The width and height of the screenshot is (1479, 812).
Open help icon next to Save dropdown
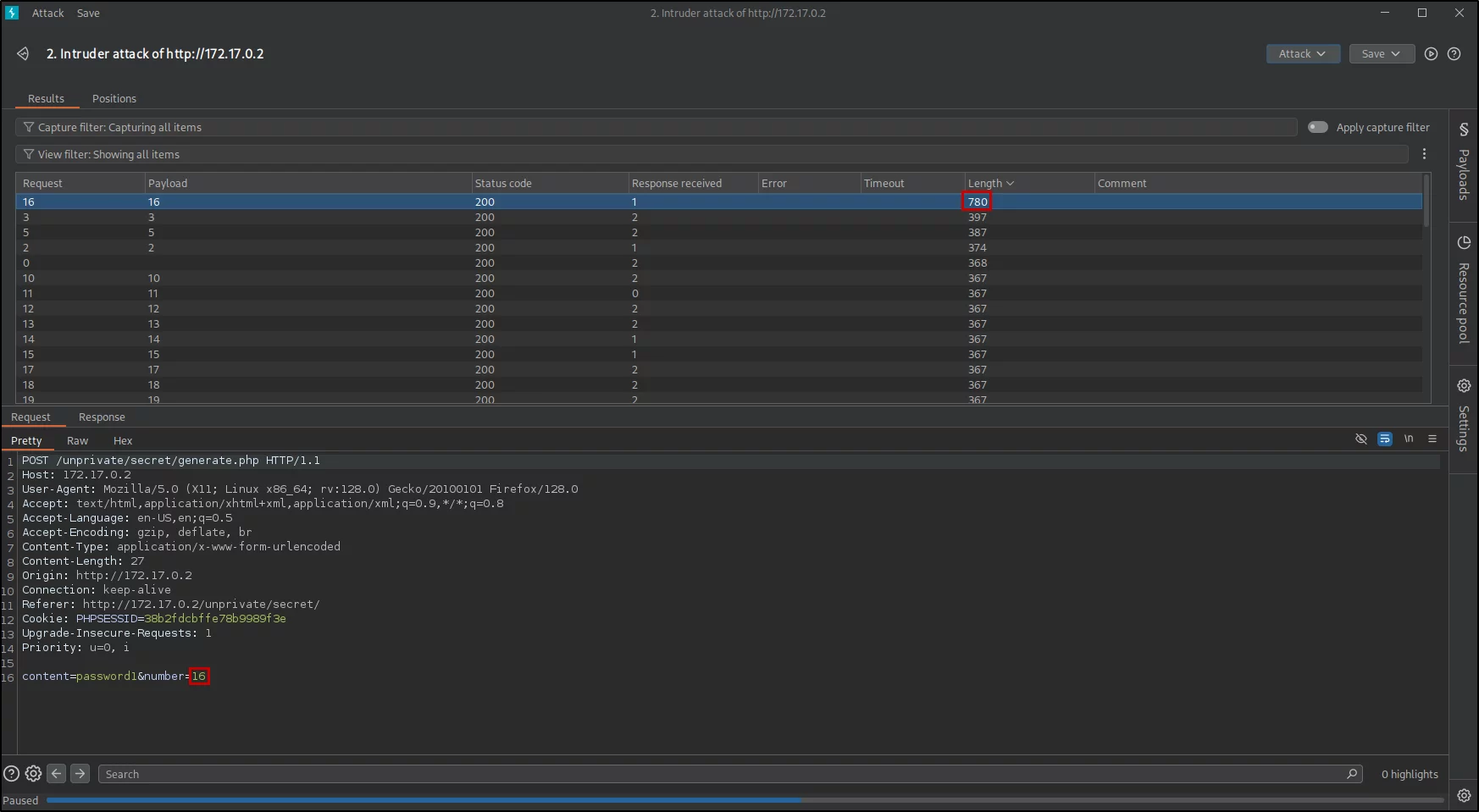tap(1454, 53)
